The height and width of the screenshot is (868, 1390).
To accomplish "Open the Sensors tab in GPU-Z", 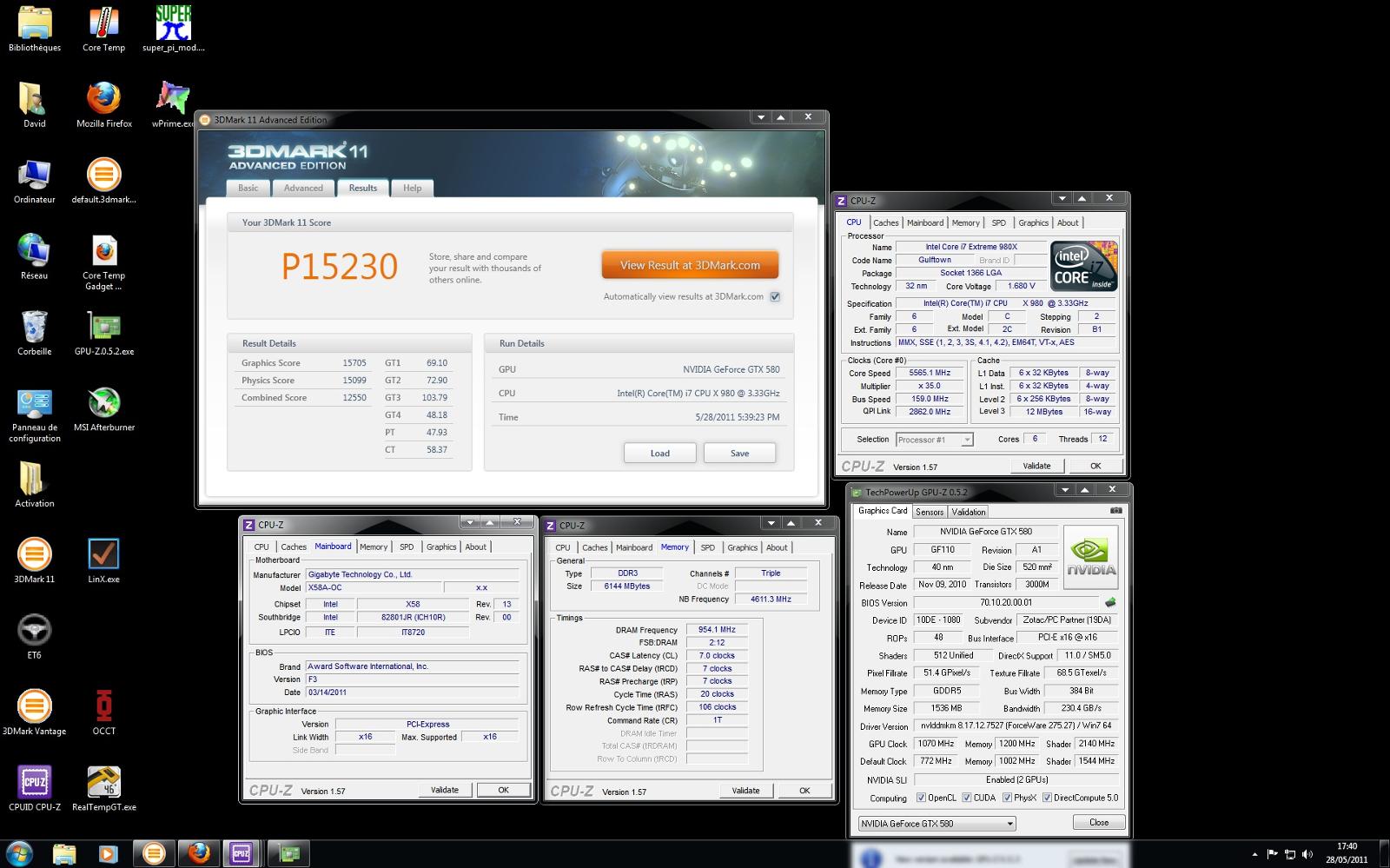I will click(x=930, y=512).
